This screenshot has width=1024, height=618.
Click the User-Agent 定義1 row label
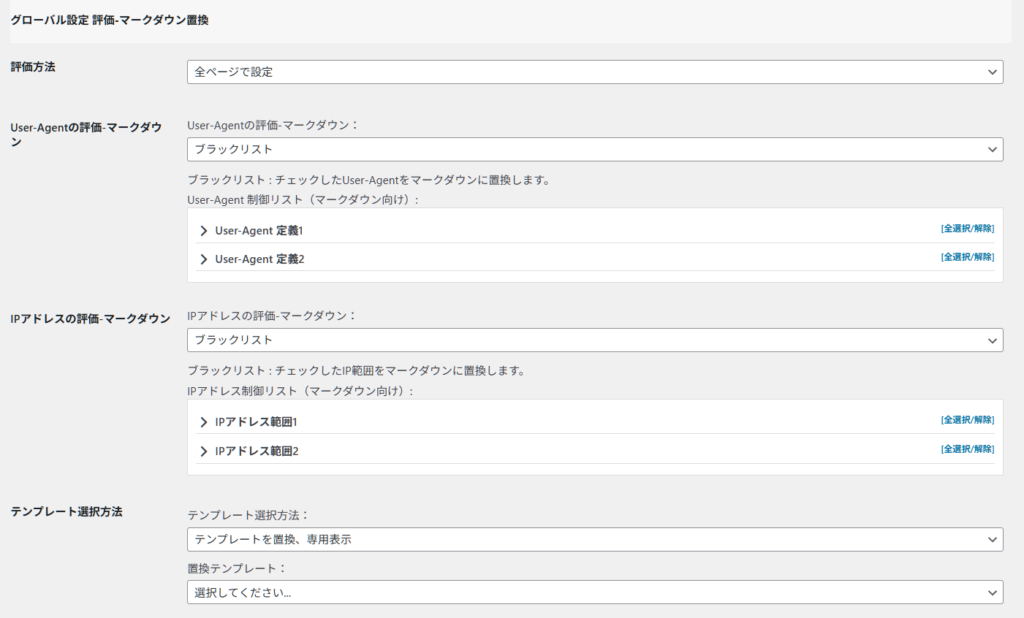(259, 230)
